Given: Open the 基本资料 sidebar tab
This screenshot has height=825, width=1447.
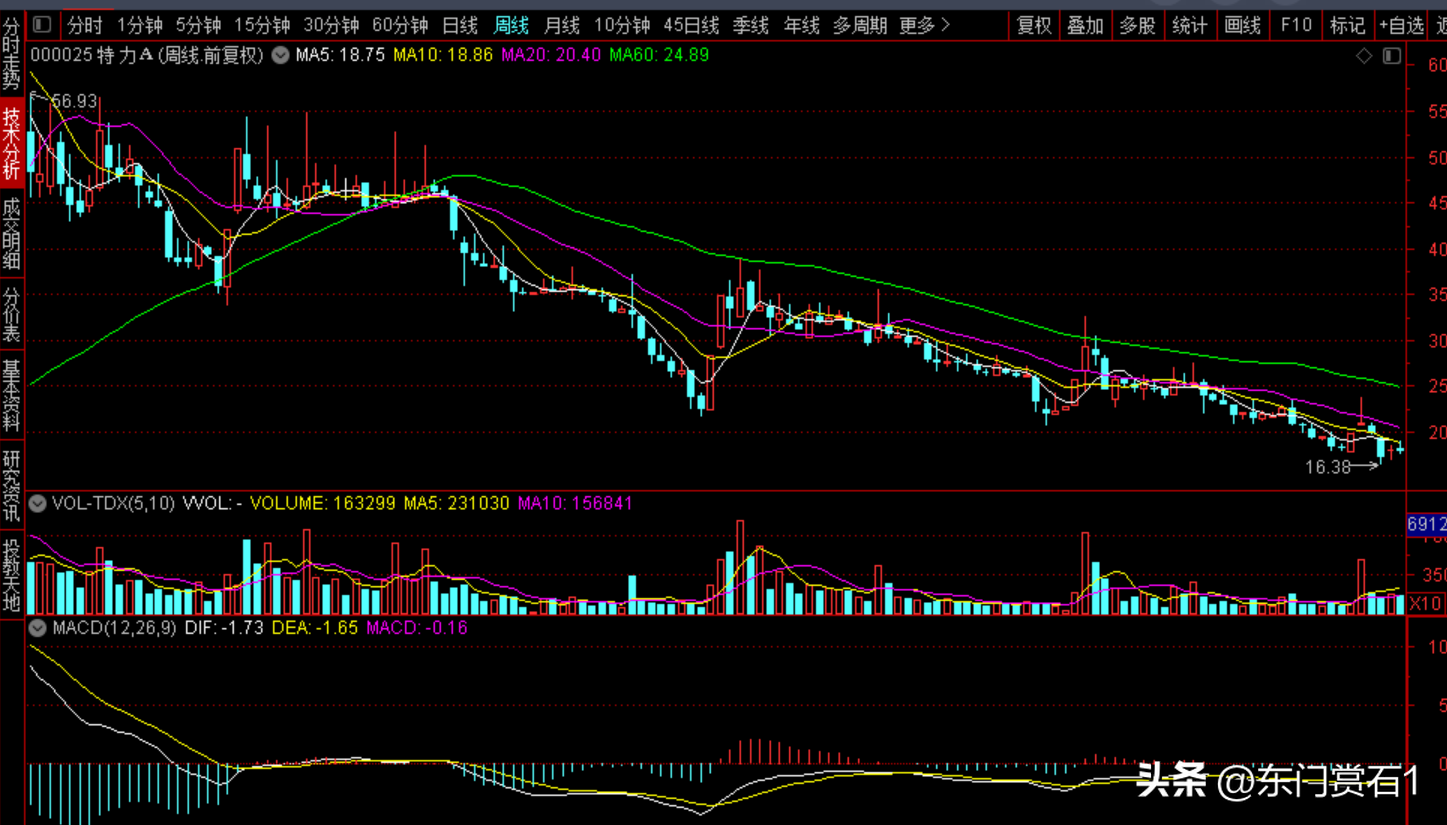Looking at the screenshot, I should tap(11, 395).
